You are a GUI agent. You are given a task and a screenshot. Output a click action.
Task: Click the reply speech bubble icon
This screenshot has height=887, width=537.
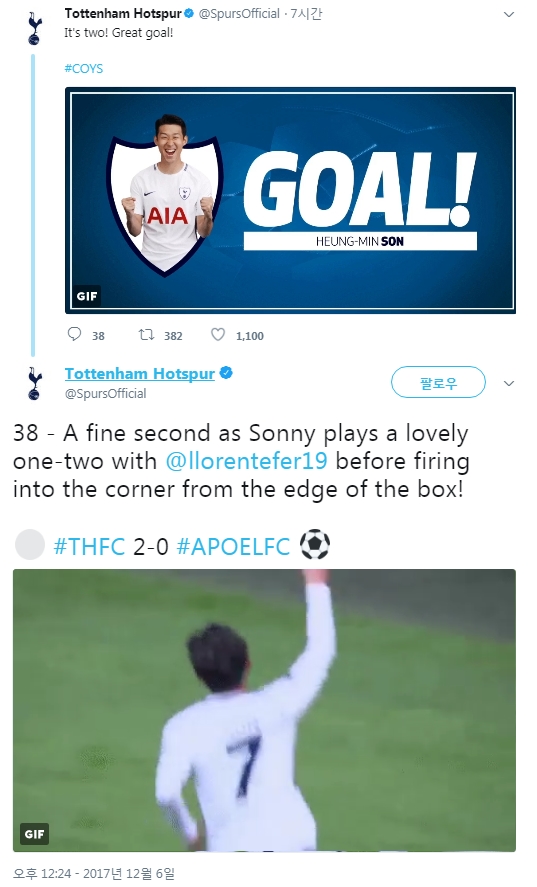tap(74, 334)
